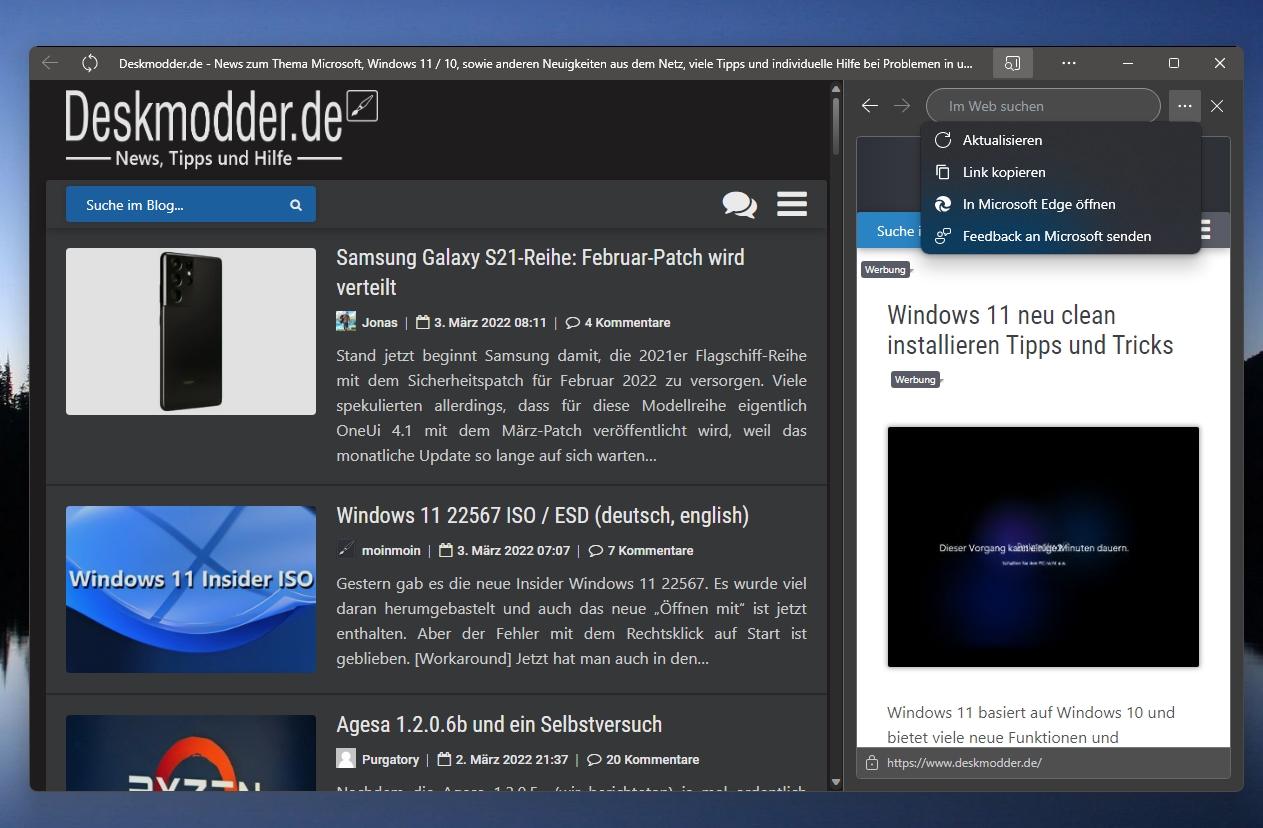This screenshot has height=828, width=1263.
Task: Choose Link kopieren in the sidebar menu
Action: tap(1061, 172)
